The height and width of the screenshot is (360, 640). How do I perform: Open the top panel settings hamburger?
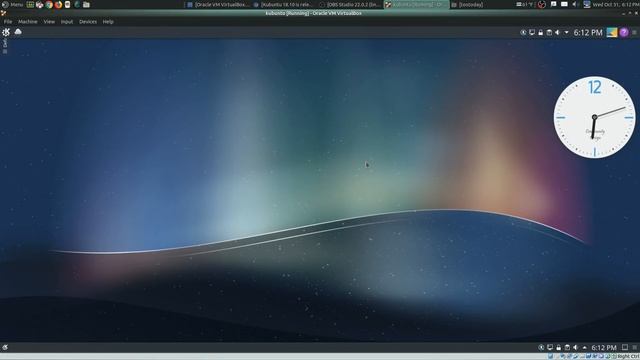634,32
